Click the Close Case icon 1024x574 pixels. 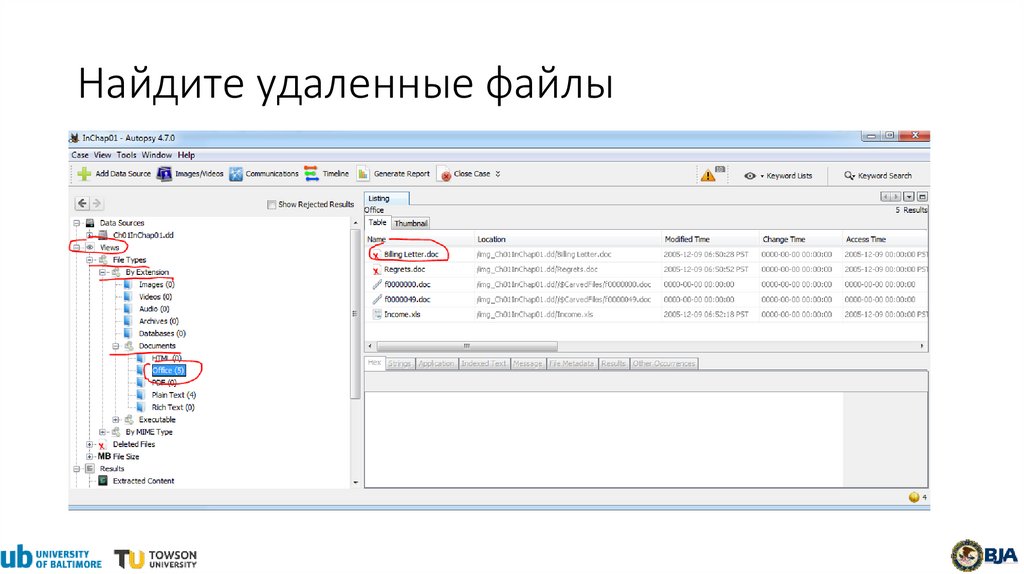[x=445, y=174]
